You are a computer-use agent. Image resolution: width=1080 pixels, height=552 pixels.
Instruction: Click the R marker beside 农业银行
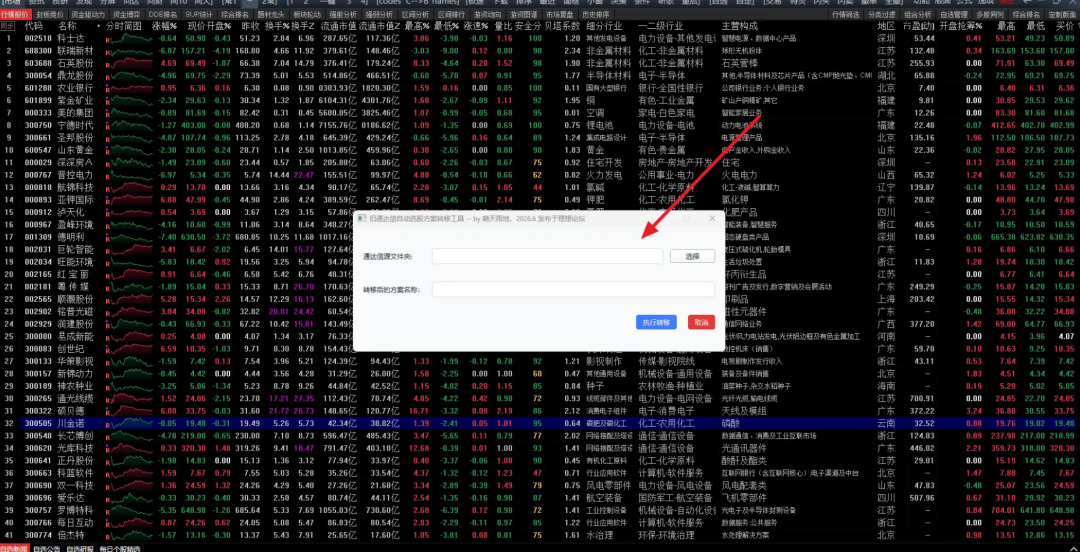point(107,89)
